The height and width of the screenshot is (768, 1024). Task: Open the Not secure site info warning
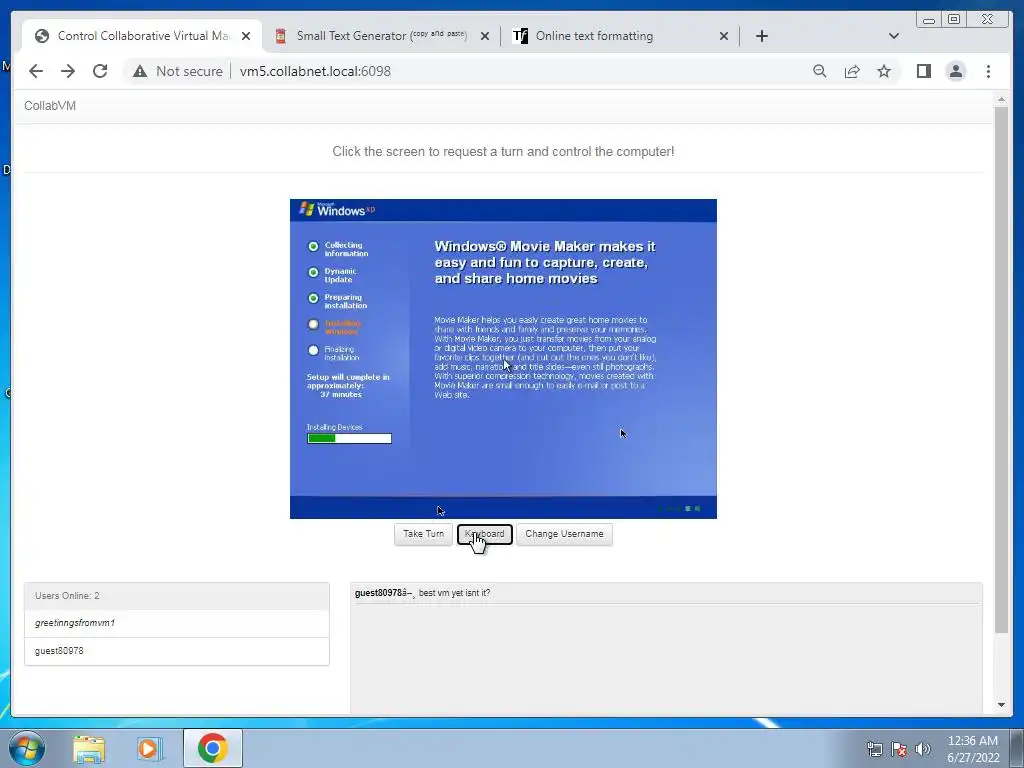(x=178, y=71)
